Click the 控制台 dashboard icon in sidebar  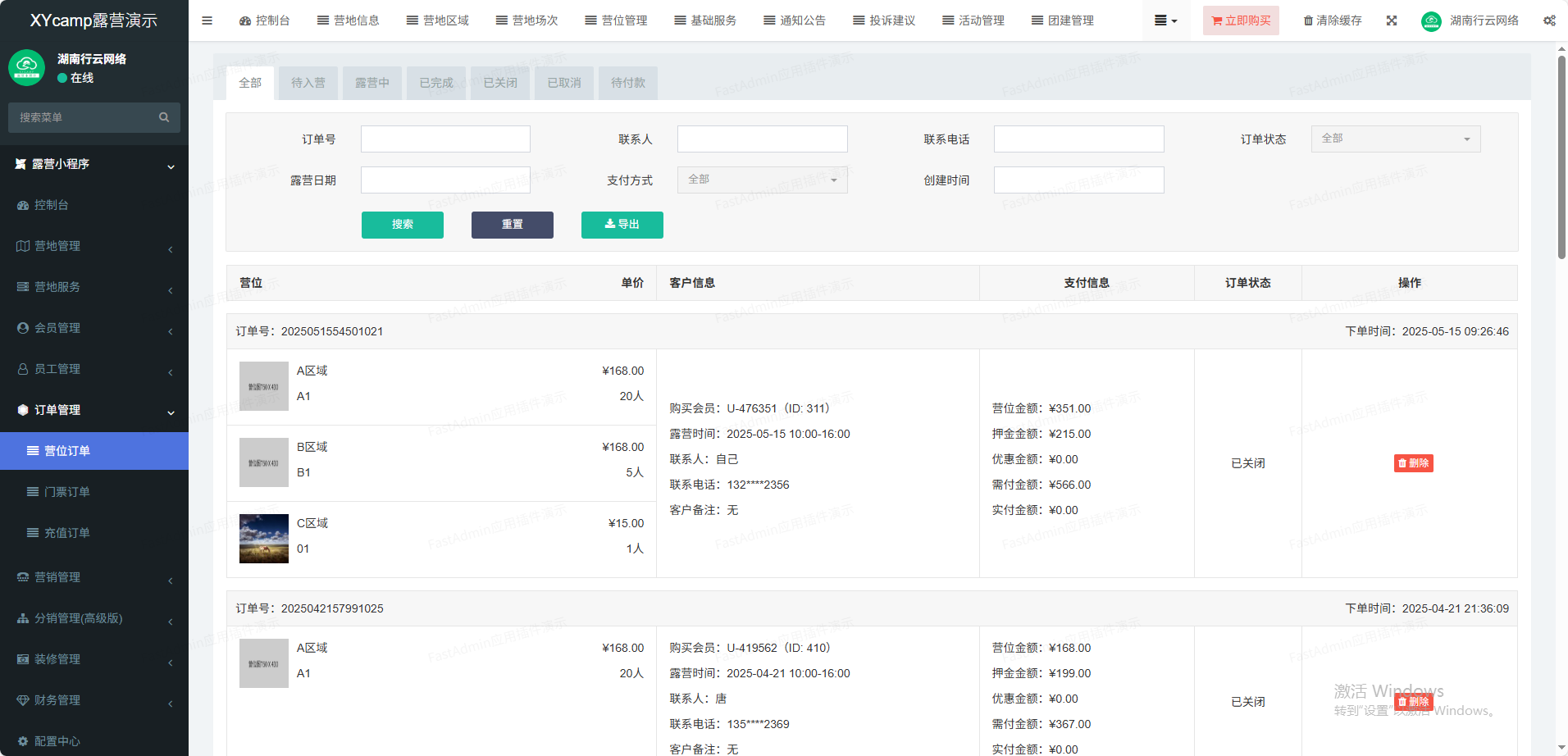(23, 205)
